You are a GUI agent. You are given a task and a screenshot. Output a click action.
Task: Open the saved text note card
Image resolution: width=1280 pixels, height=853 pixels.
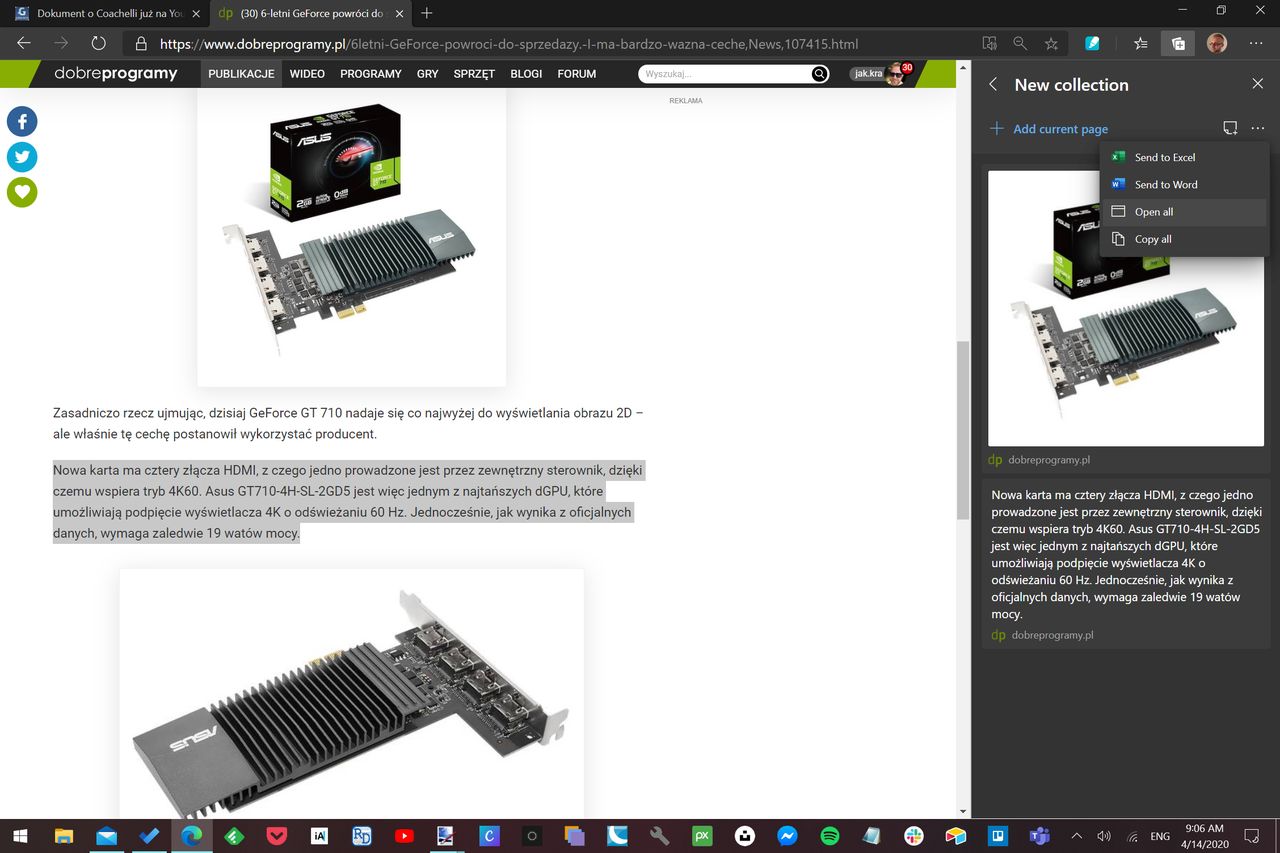(x=1126, y=564)
